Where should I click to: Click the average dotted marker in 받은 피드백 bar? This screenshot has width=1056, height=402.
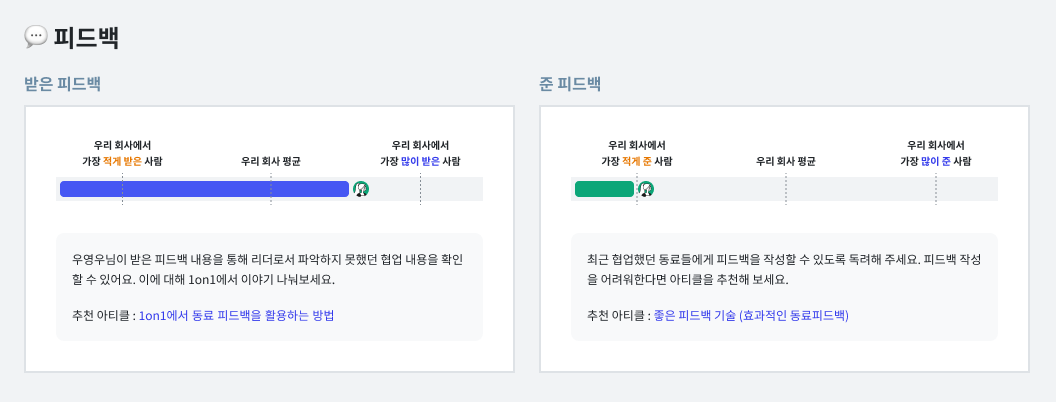[271, 189]
